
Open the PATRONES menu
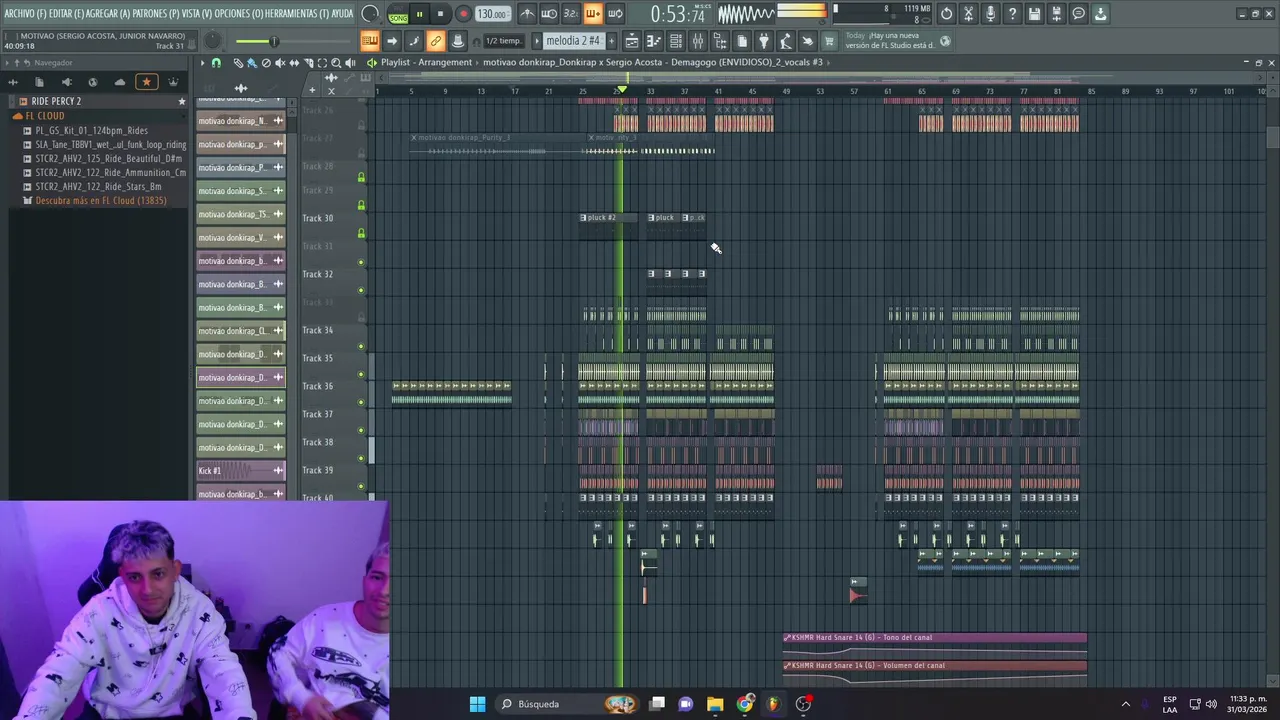(x=157, y=14)
